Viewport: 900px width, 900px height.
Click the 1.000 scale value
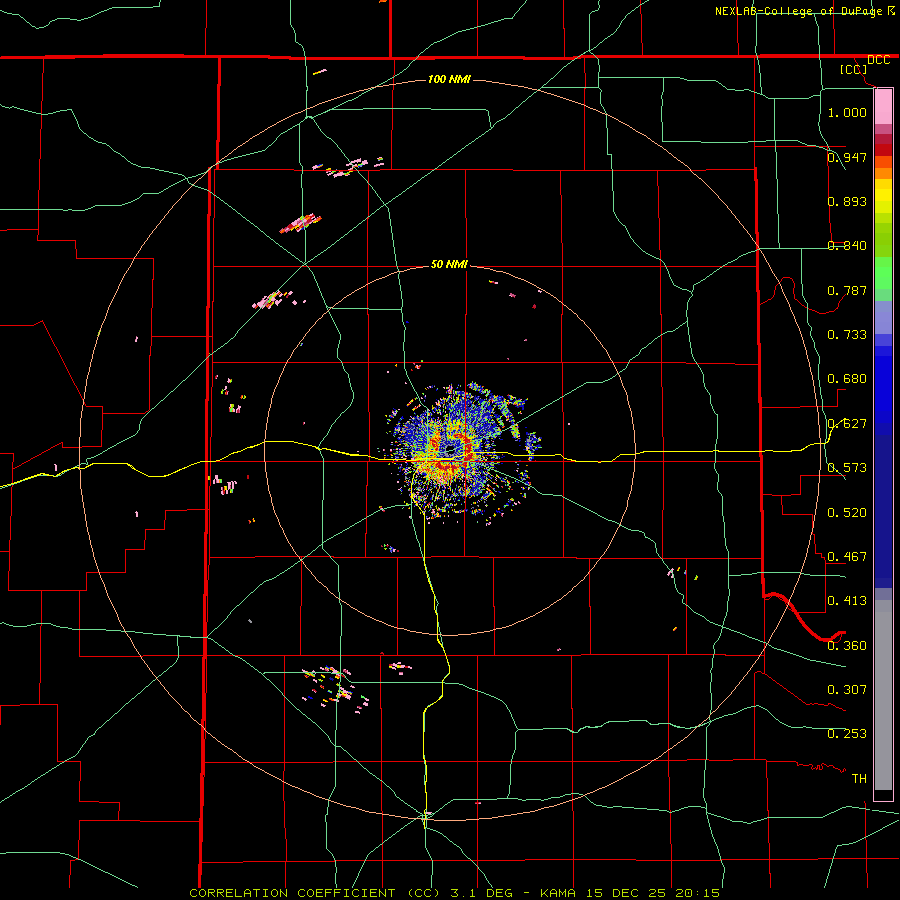(847, 112)
